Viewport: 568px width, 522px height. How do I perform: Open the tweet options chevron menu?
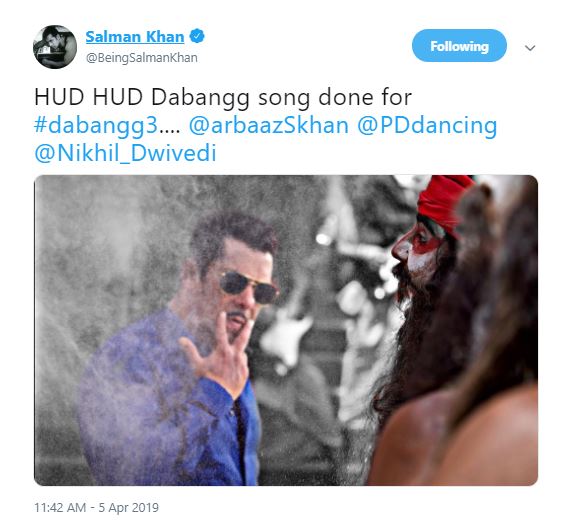(x=530, y=48)
